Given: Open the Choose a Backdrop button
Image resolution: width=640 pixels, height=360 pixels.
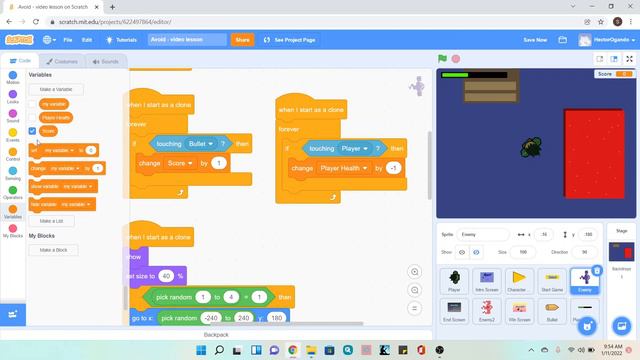Looking at the screenshot, I should pyautogui.click(x=622, y=326).
